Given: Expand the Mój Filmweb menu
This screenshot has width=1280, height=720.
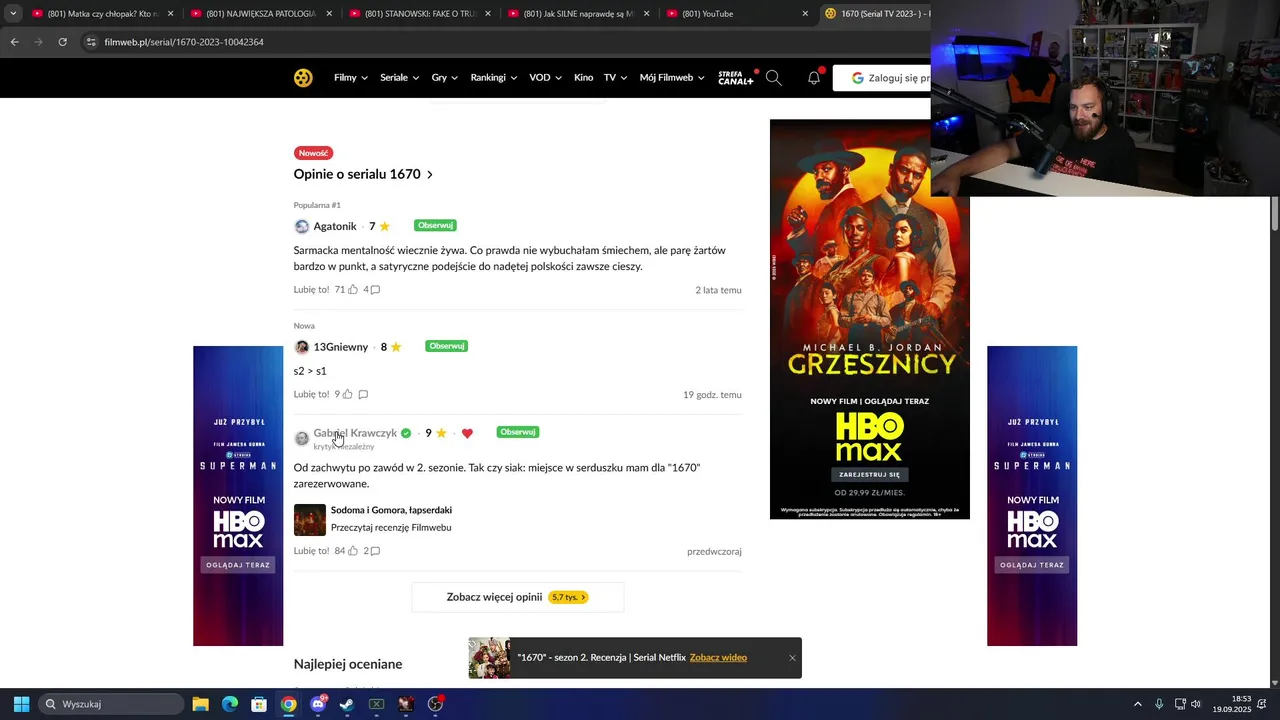Looking at the screenshot, I should point(672,78).
